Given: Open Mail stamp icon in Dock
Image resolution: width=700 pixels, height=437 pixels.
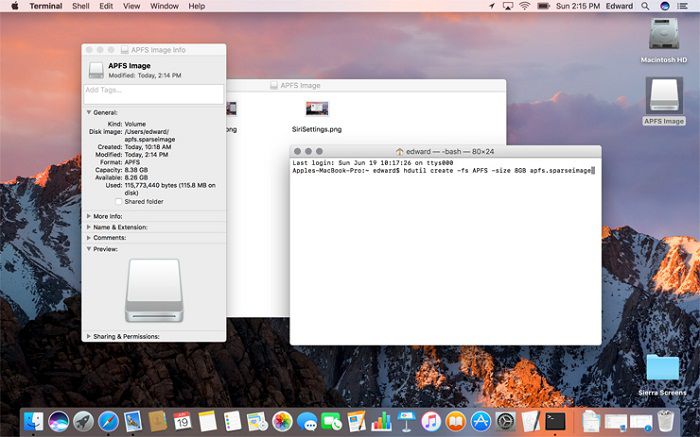Looking at the screenshot, I should coord(133,421).
